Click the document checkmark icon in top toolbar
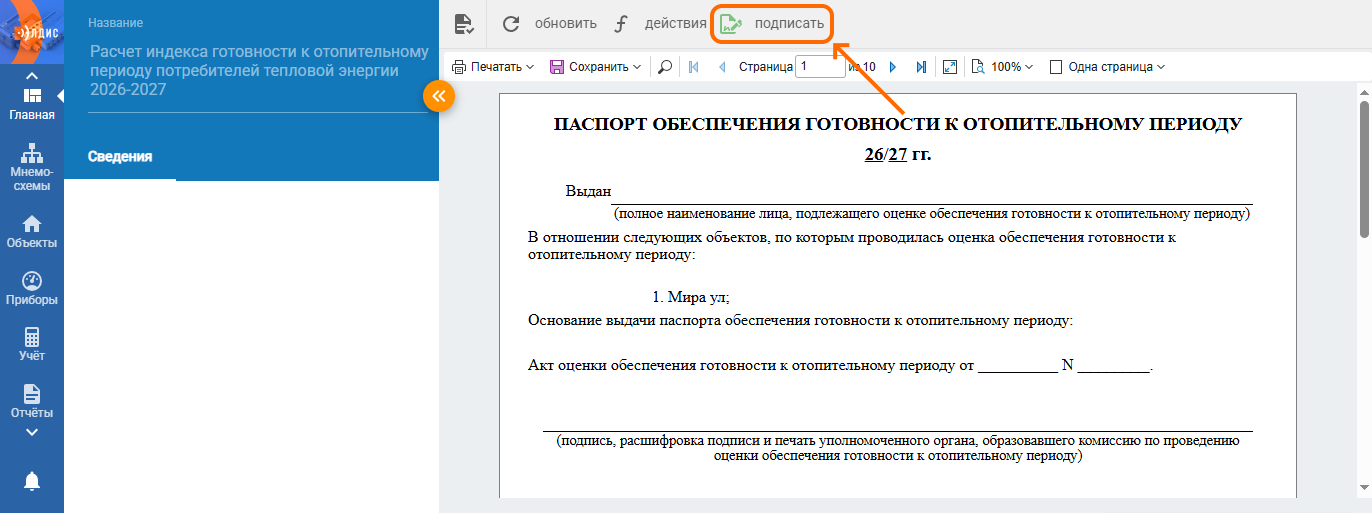 tap(463, 24)
